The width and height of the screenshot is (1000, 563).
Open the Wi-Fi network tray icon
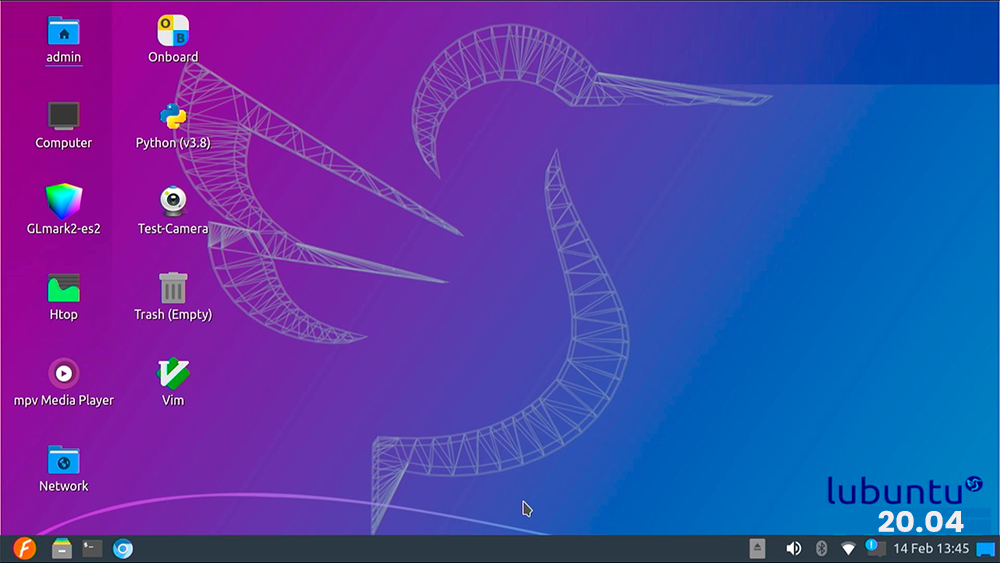coord(848,548)
